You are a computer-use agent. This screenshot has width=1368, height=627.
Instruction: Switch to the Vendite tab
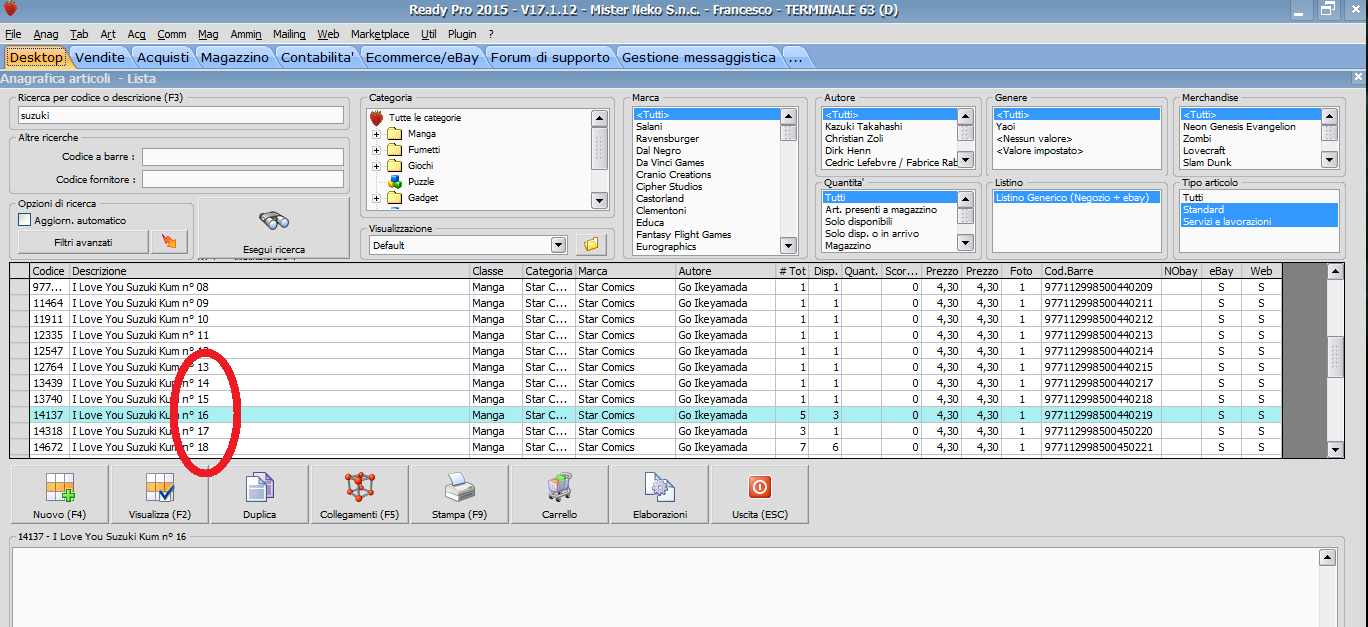[x=100, y=57]
